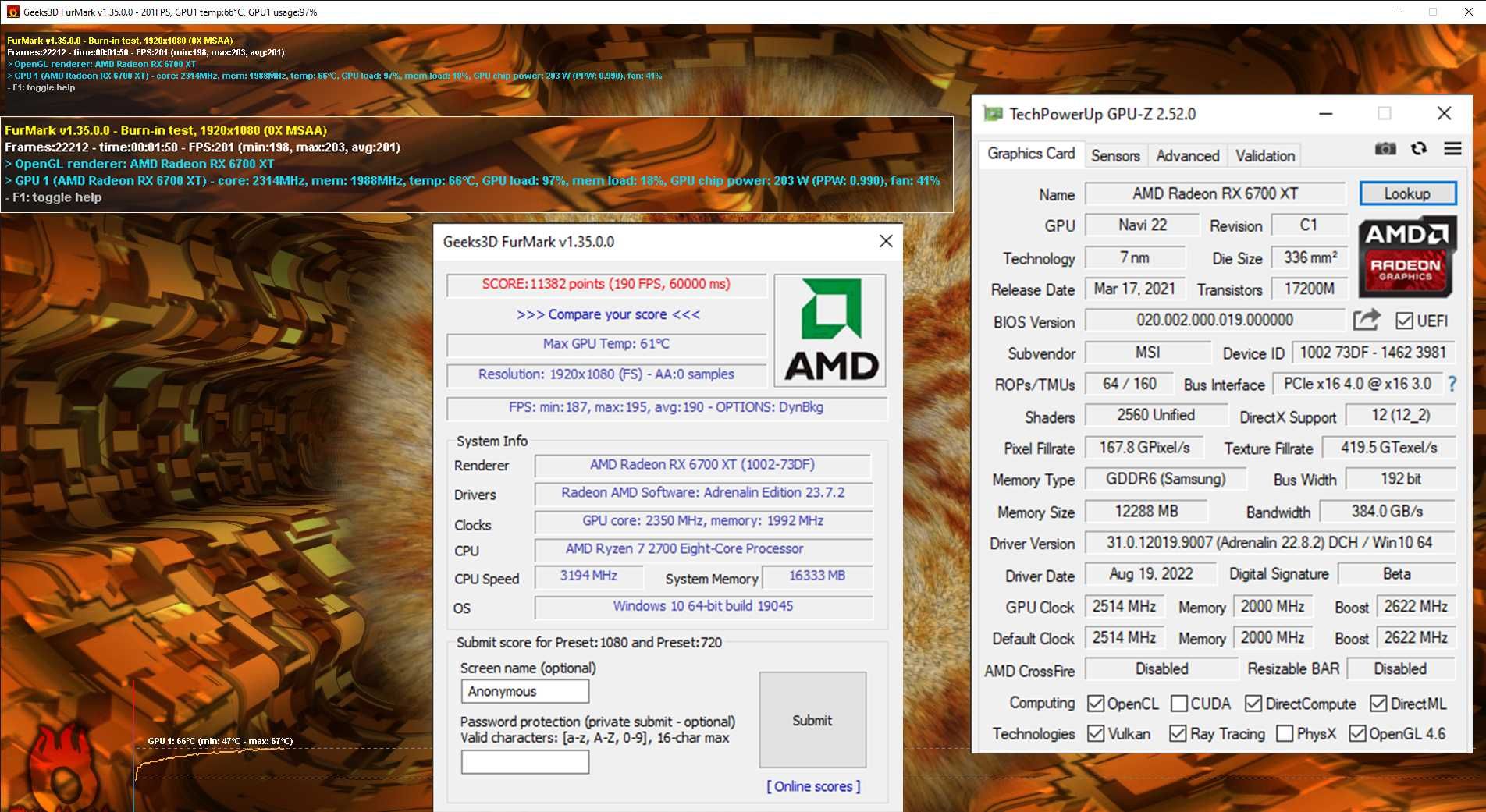The width and height of the screenshot is (1486, 812).
Task: Minimize the FurMark main window
Action: pos(1398,12)
